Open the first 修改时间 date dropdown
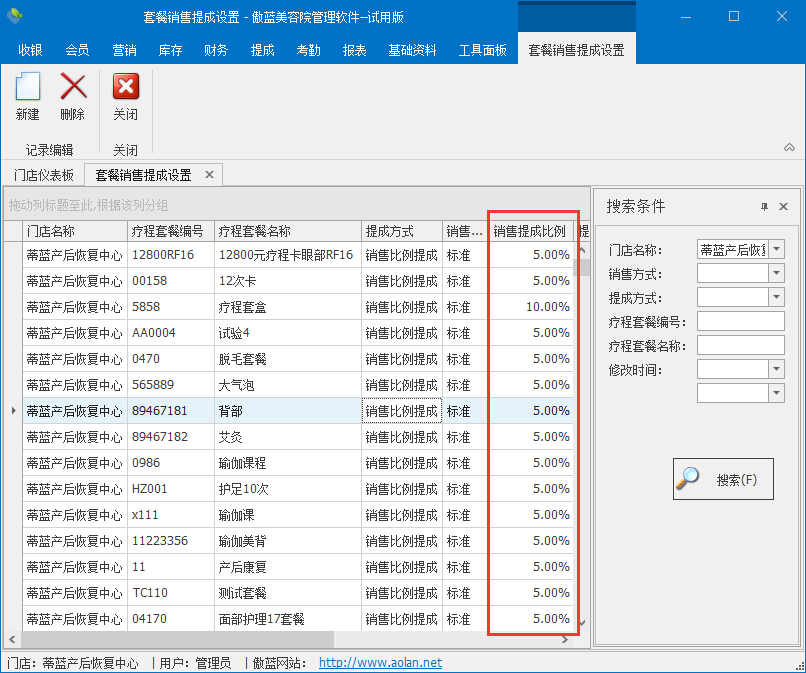 click(777, 369)
